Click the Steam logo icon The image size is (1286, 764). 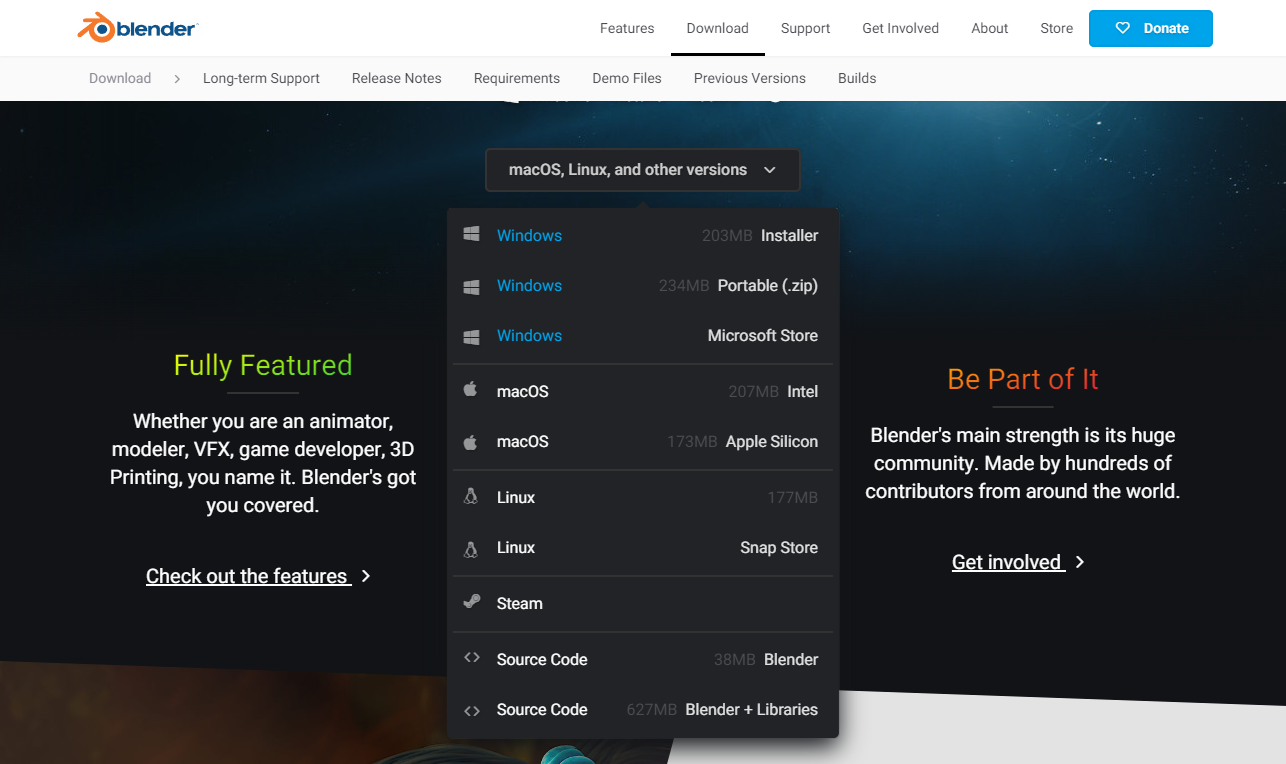click(x=471, y=603)
